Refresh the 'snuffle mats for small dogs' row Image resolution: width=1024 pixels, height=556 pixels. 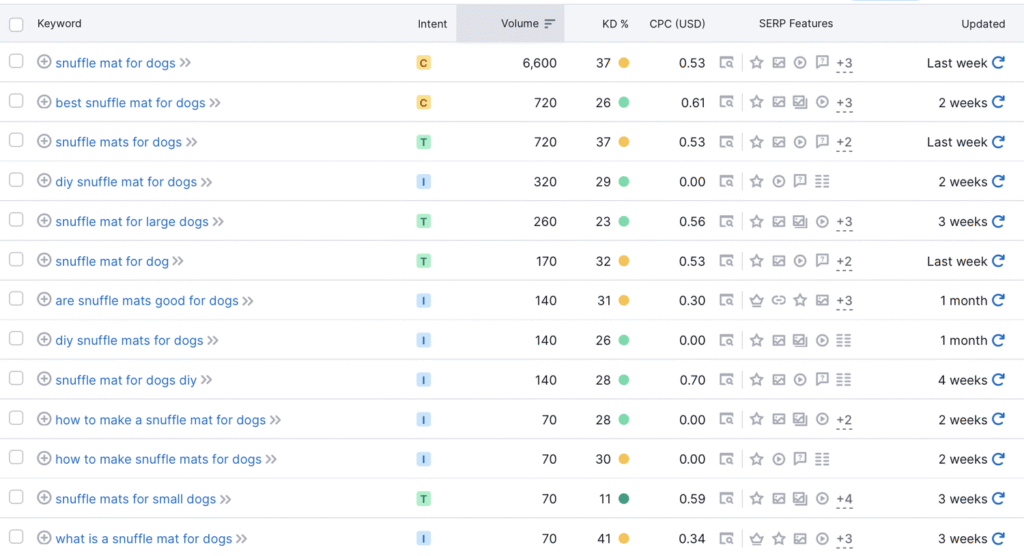click(998, 499)
